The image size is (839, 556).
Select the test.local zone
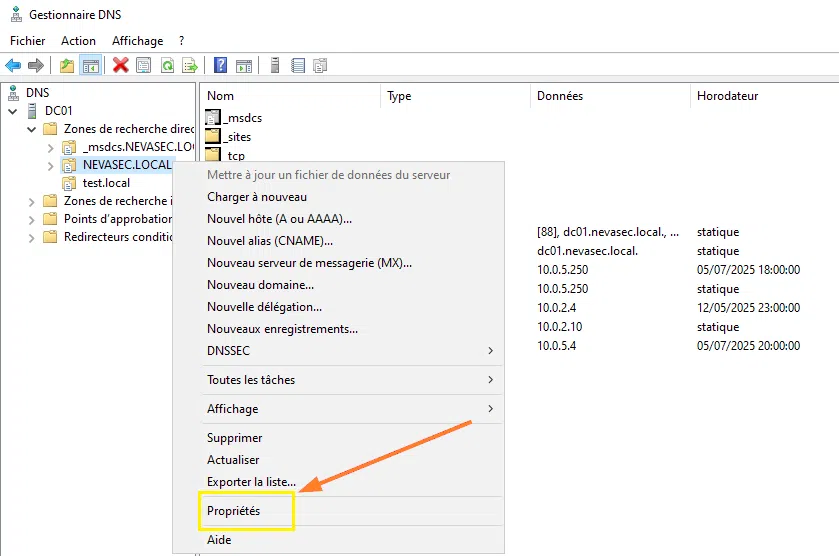pyautogui.click(x=106, y=183)
